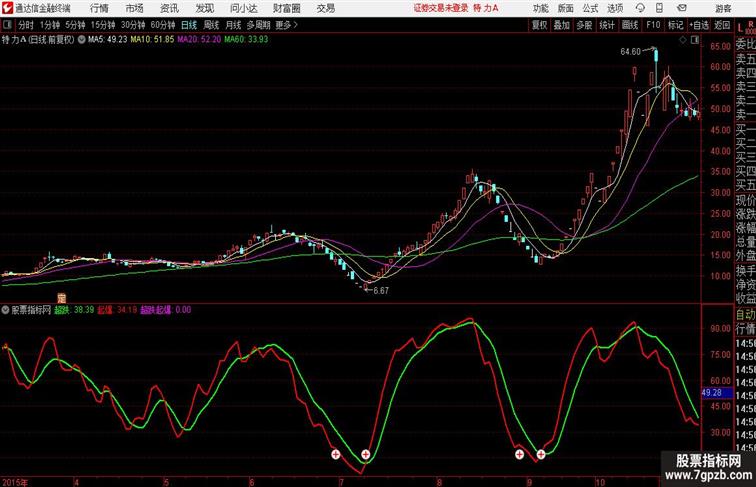Expand the main chart indicator dropdown arrow

[x=82, y=40]
